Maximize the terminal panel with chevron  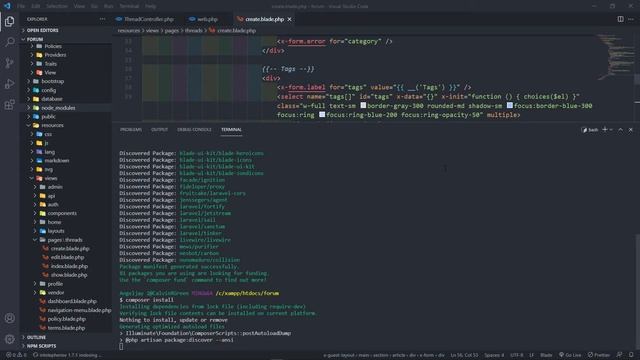point(620,129)
